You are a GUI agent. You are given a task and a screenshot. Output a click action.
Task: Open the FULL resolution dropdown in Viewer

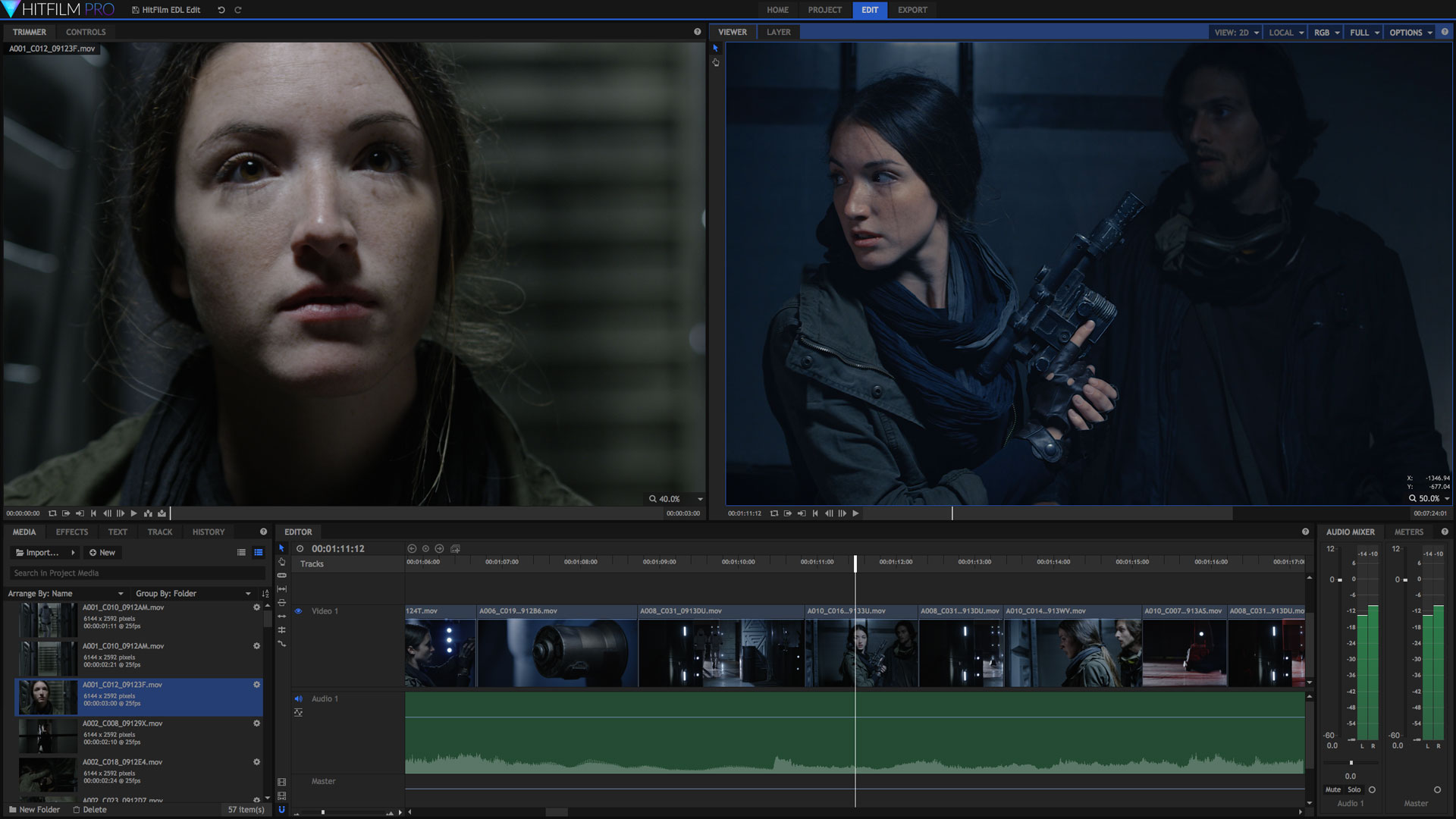coord(1363,32)
